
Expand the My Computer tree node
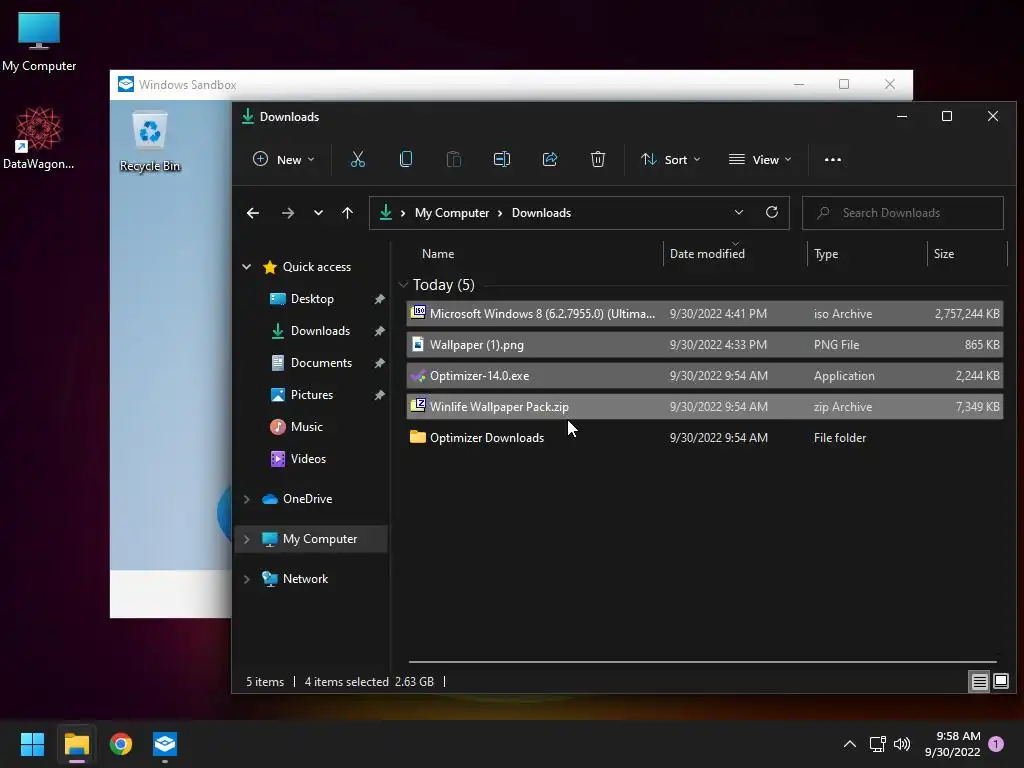pyautogui.click(x=247, y=539)
